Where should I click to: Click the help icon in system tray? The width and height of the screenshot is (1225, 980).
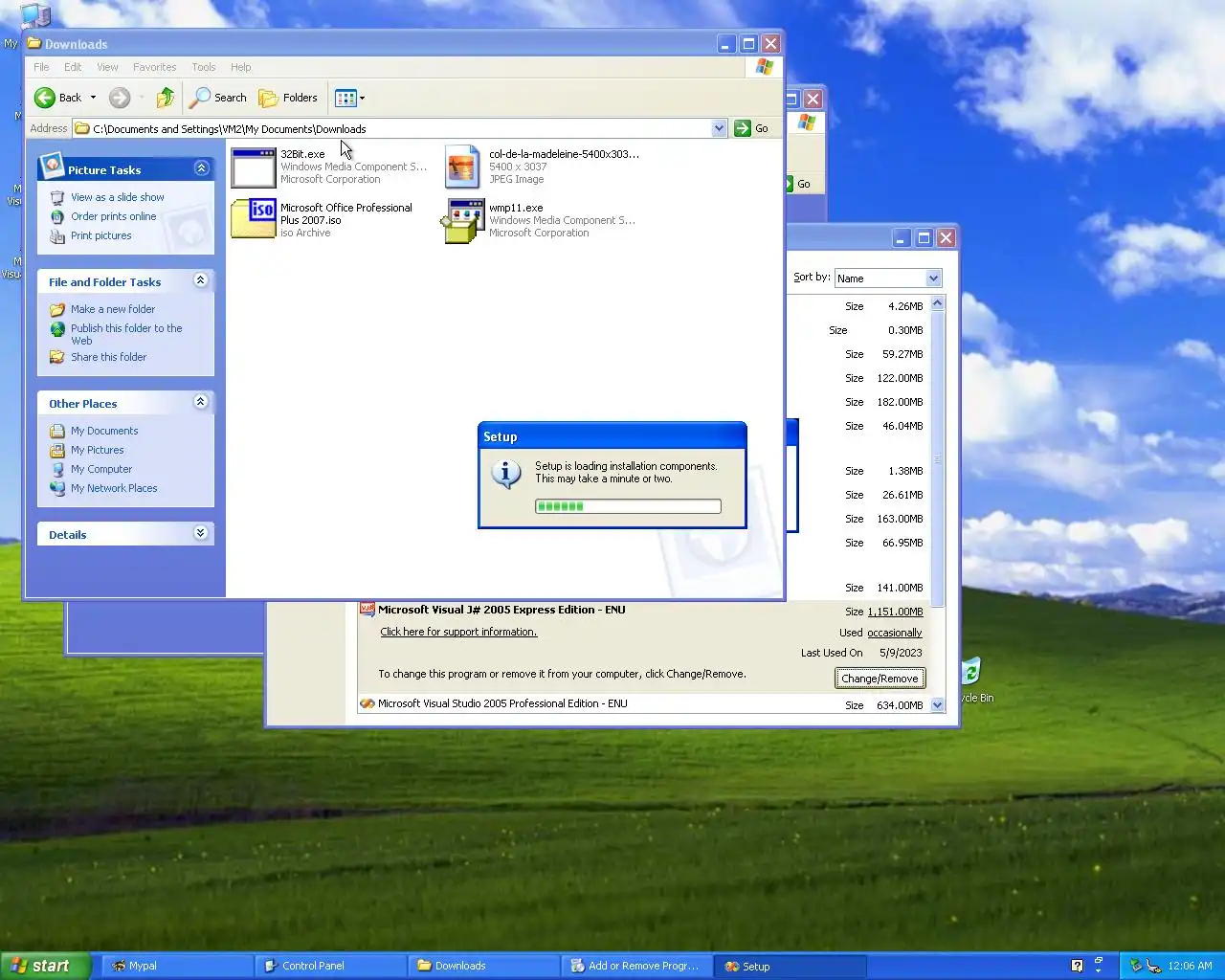(x=1077, y=966)
